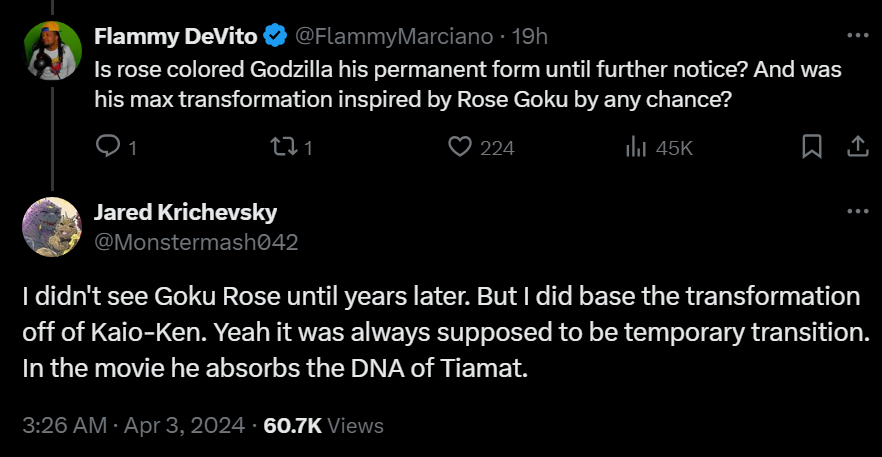
Task: Click the Flammy DeVito display name
Action: [x=176, y=37]
